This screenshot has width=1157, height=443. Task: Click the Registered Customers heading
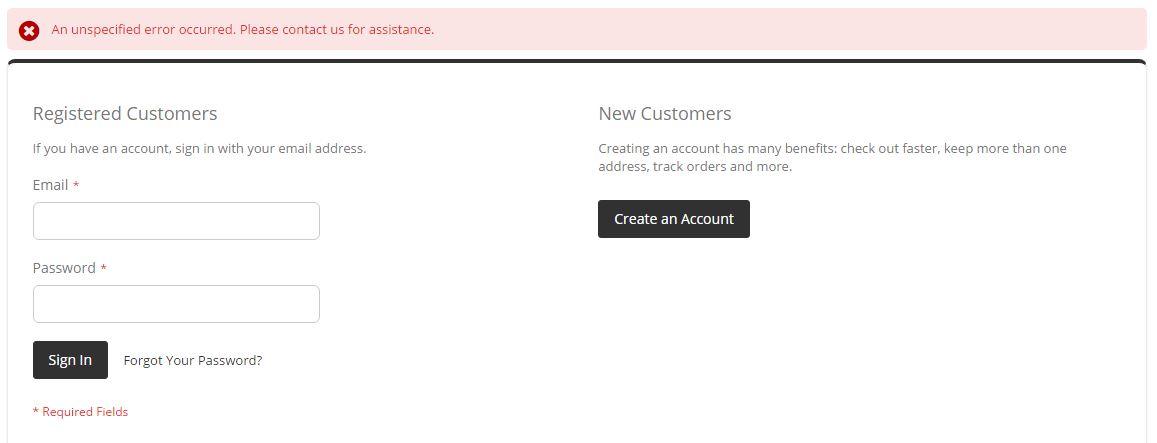tap(125, 114)
